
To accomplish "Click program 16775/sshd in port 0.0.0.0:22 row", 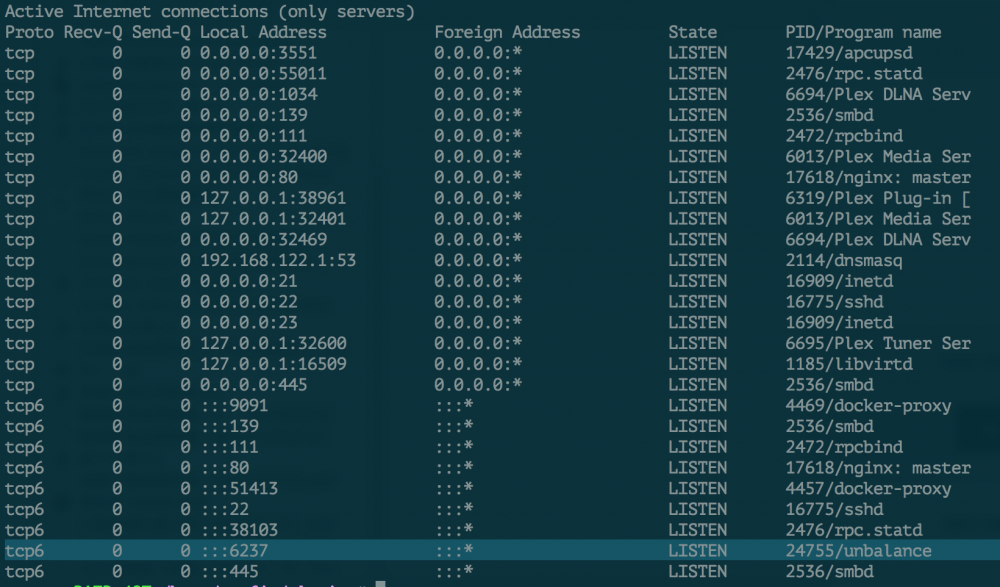I will [x=834, y=302].
